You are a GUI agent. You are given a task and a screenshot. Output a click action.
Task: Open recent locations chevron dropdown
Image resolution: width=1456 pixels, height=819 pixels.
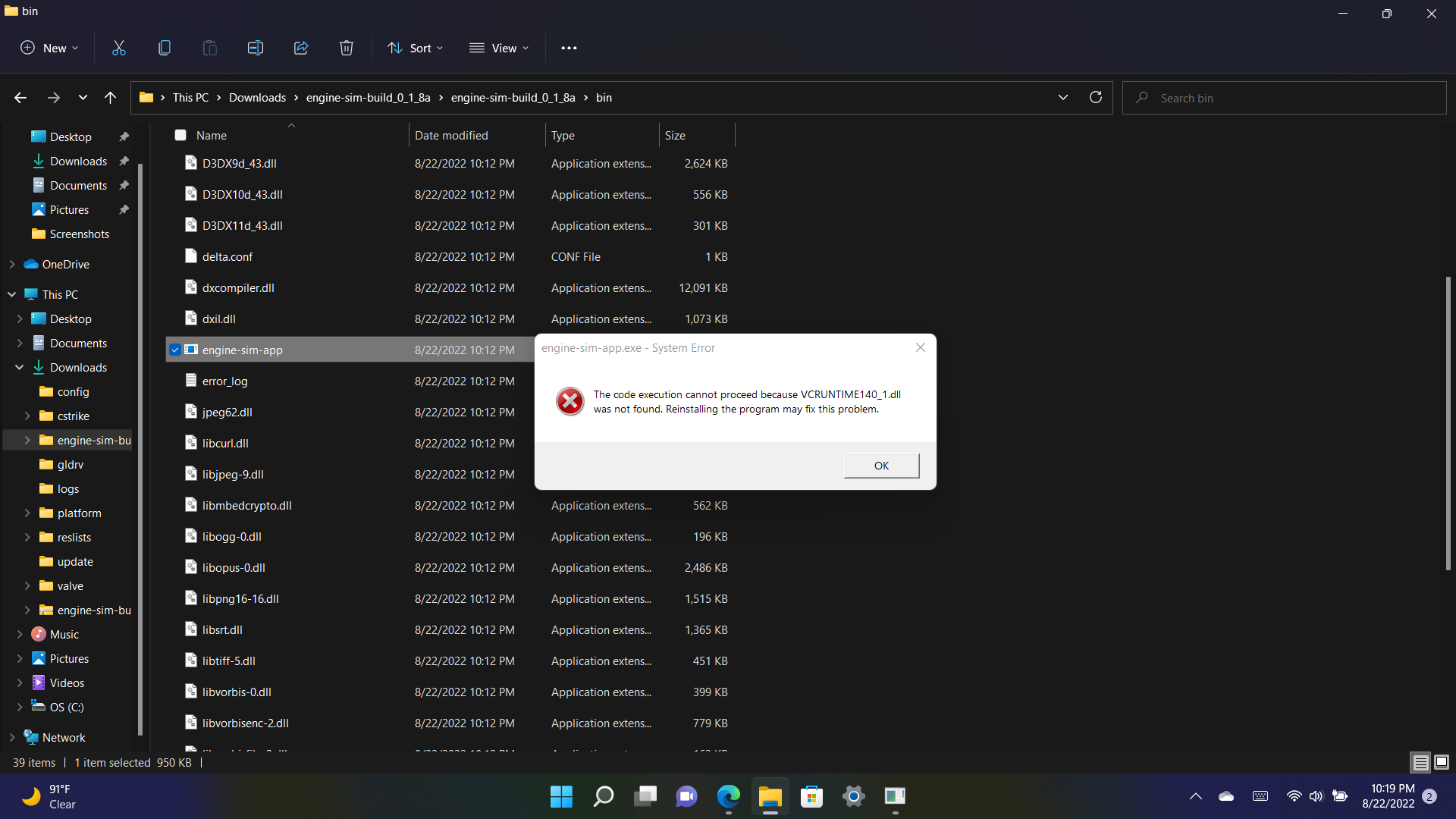[x=83, y=98]
